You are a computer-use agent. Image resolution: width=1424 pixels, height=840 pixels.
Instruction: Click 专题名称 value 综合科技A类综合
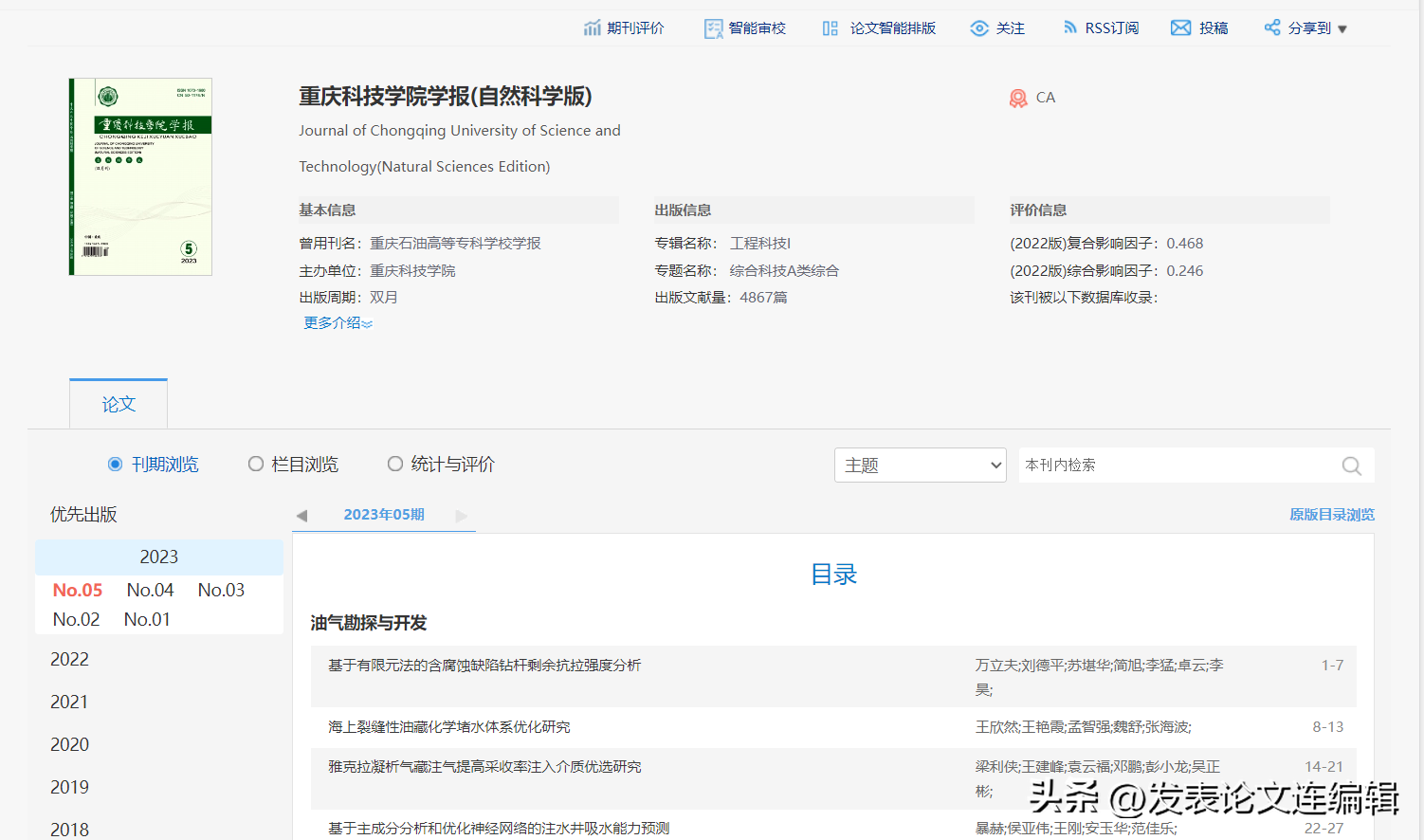(784, 271)
